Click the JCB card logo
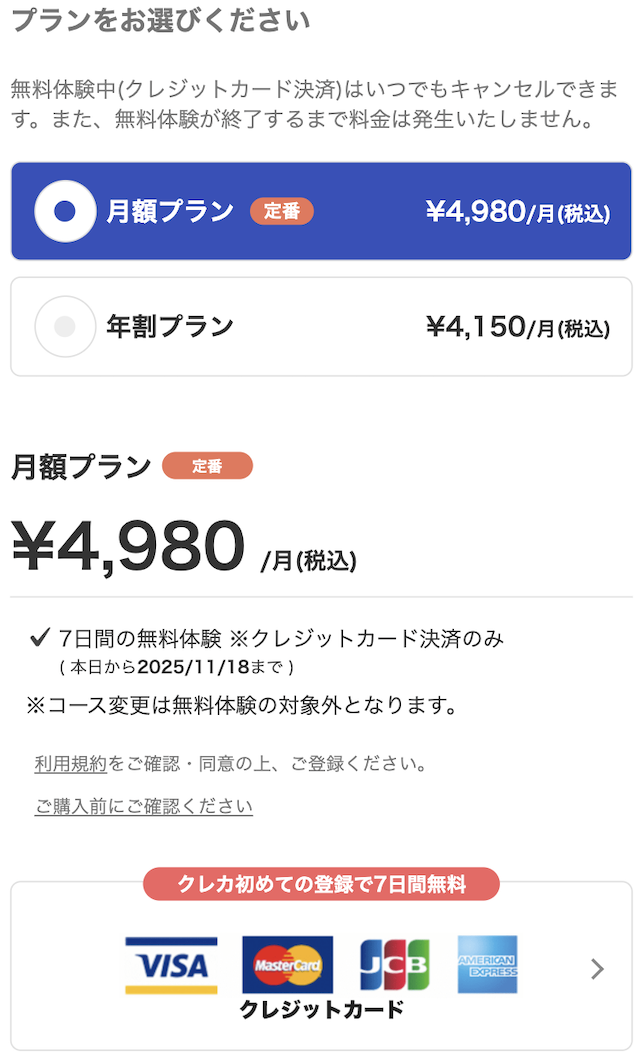 click(x=395, y=965)
